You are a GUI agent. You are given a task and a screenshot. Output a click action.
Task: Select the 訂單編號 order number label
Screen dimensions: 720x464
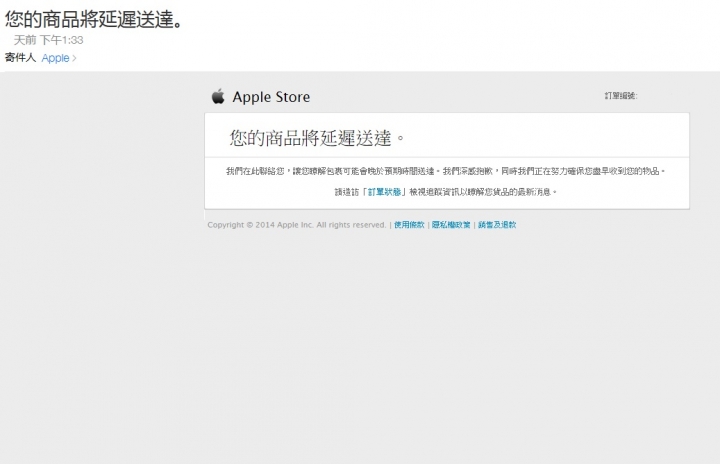621,96
